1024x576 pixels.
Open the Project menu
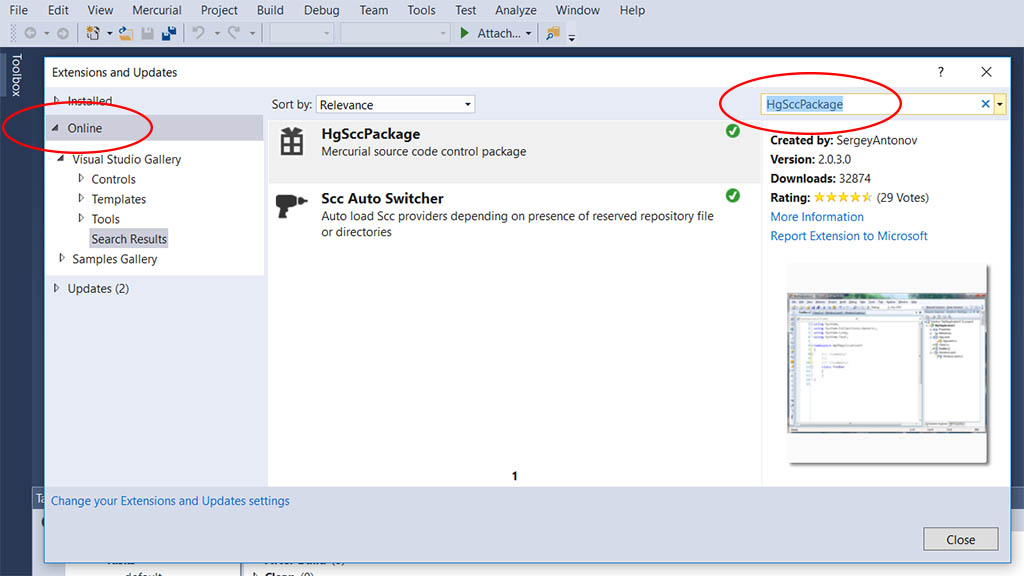(219, 10)
